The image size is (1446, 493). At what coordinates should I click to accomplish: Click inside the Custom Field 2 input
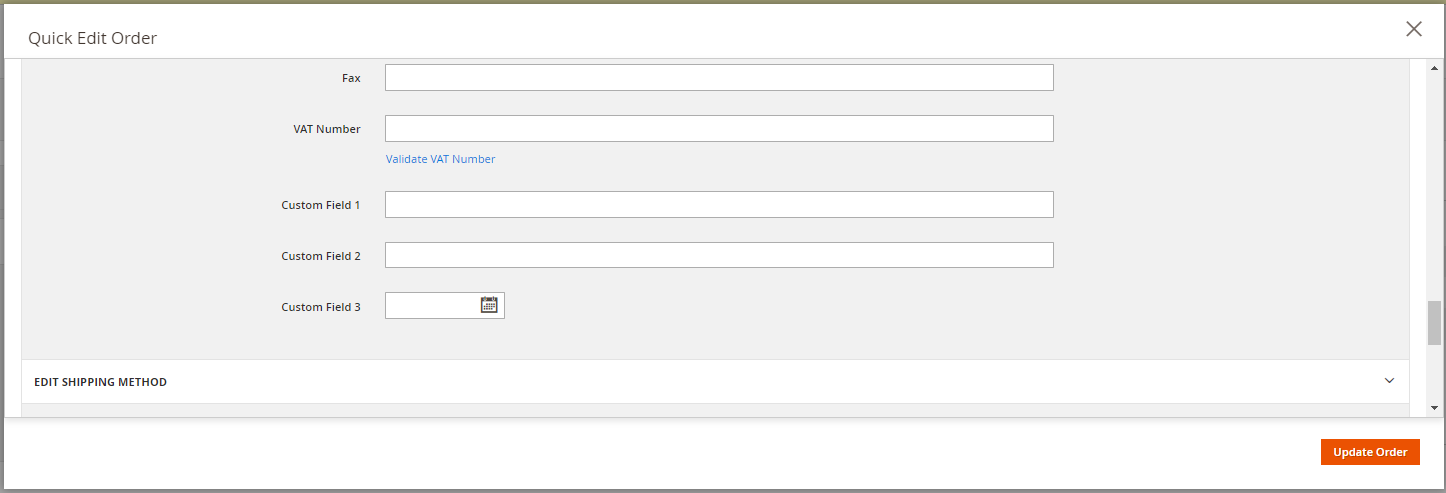(x=718, y=256)
